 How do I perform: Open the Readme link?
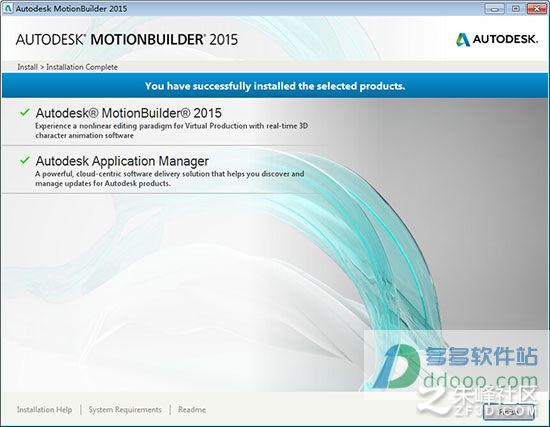tap(192, 409)
